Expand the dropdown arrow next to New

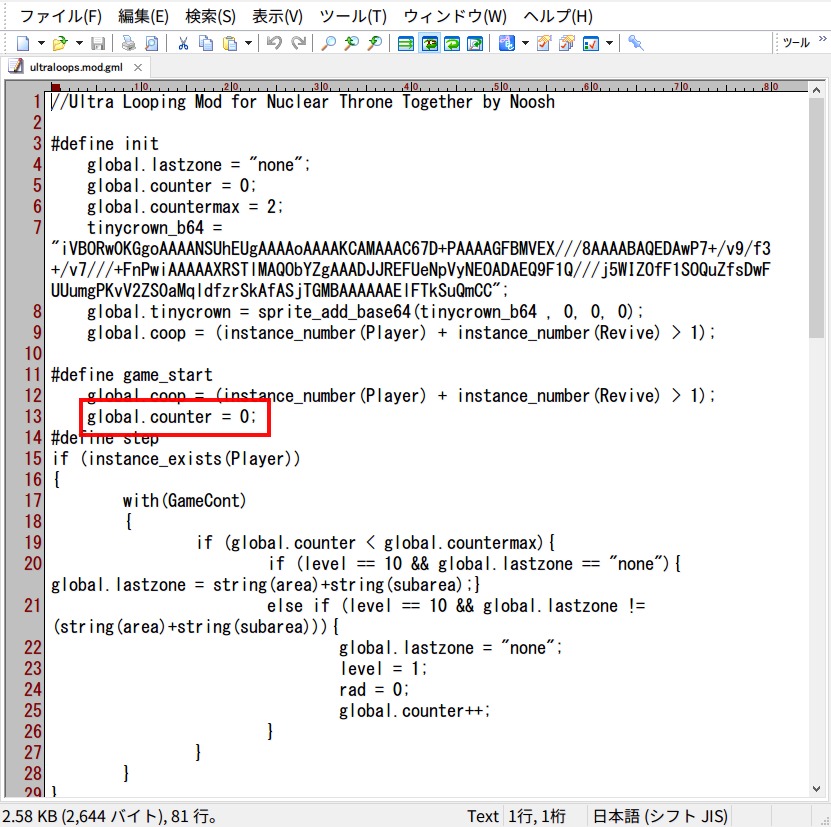(41, 43)
